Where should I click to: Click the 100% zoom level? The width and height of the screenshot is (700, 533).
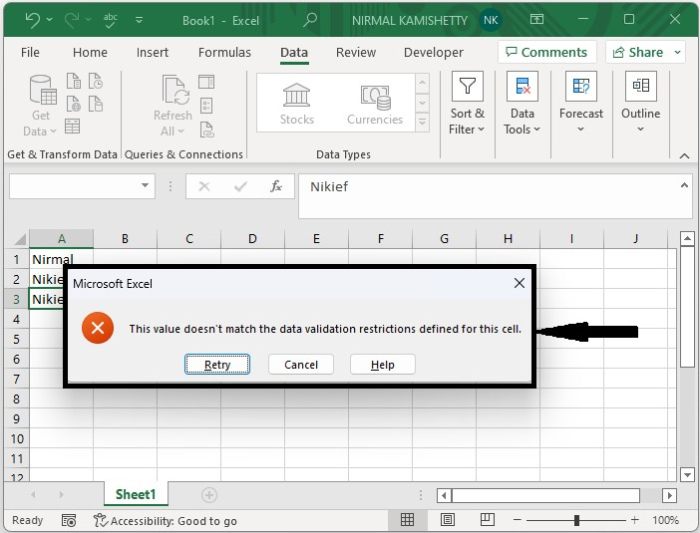[x=665, y=520]
